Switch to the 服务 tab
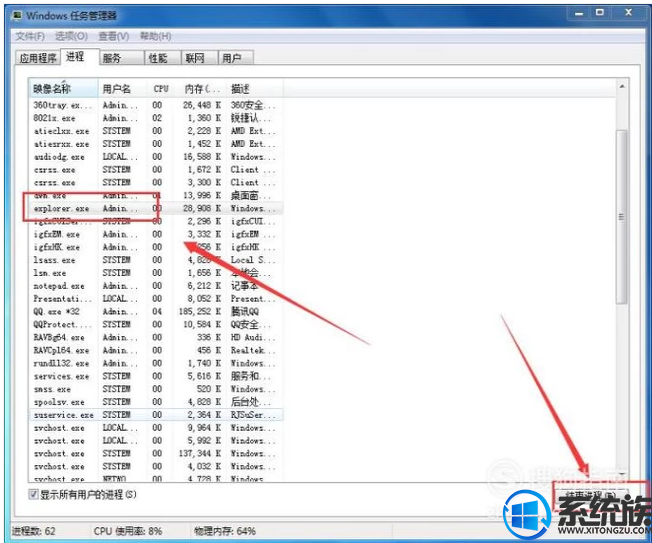 click(x=121, y=58)
